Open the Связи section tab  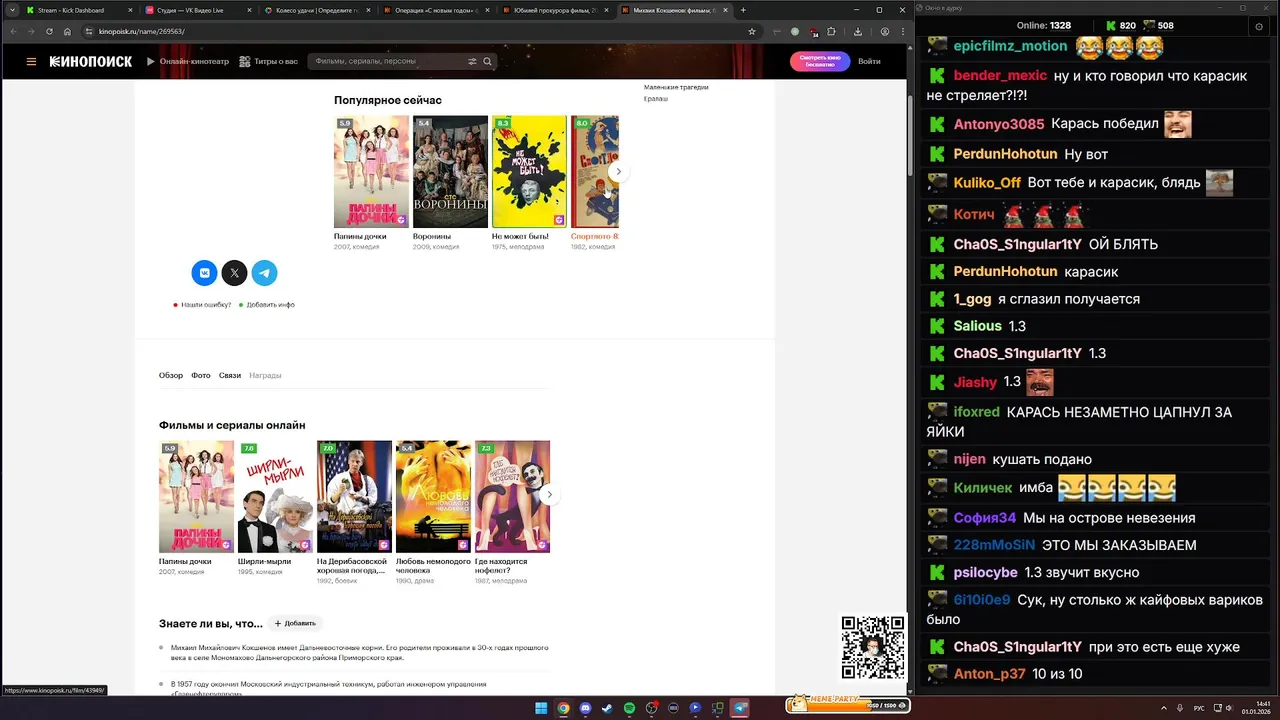pyautogui.click(x=230, y=375)
